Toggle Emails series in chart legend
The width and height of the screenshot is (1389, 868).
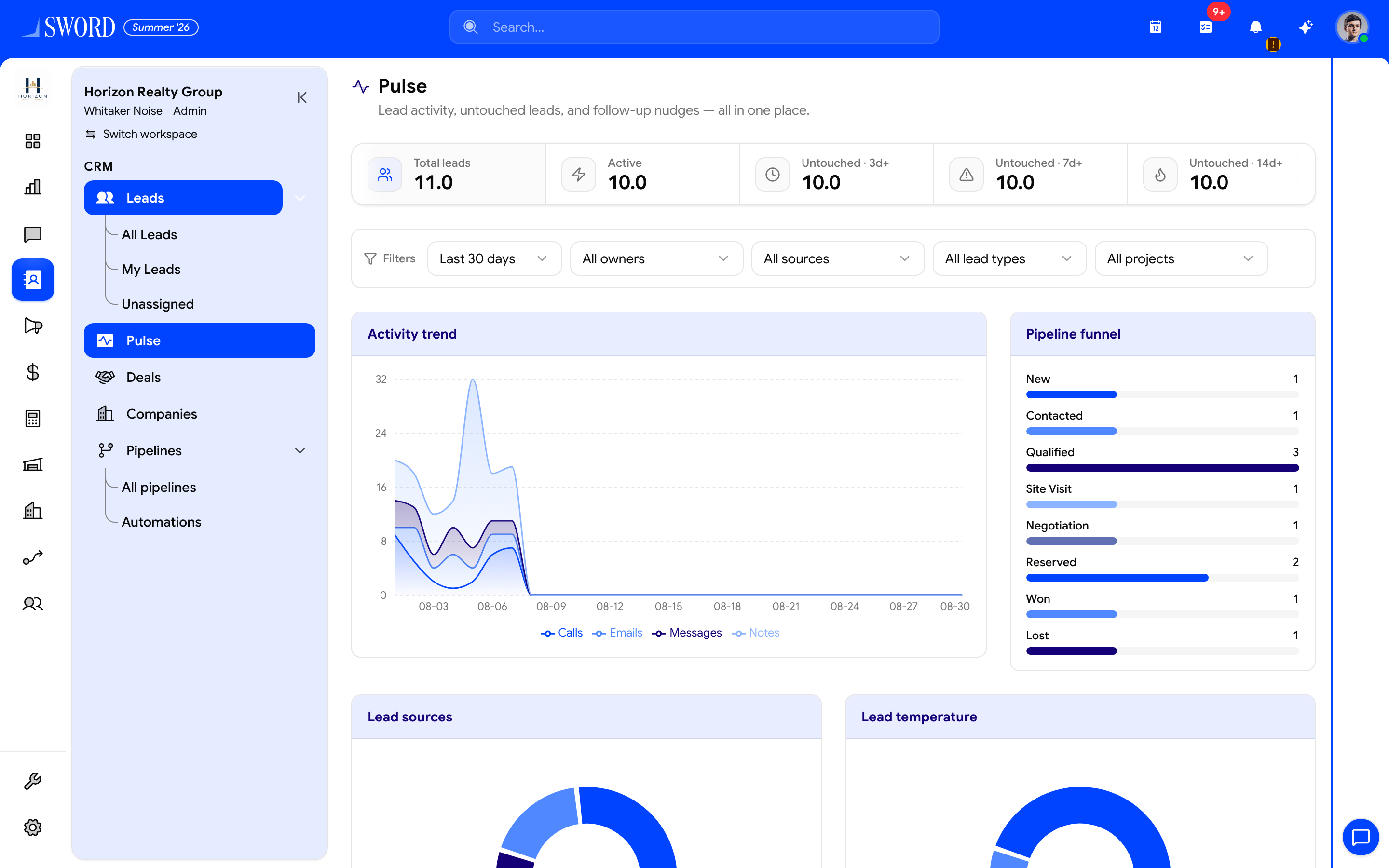(x=618, y=633)
